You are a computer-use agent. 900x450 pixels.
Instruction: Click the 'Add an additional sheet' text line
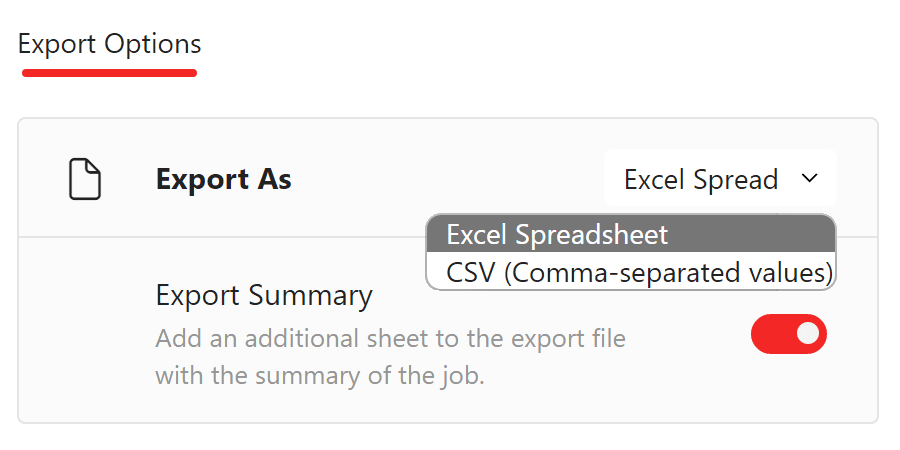point(390,339)
